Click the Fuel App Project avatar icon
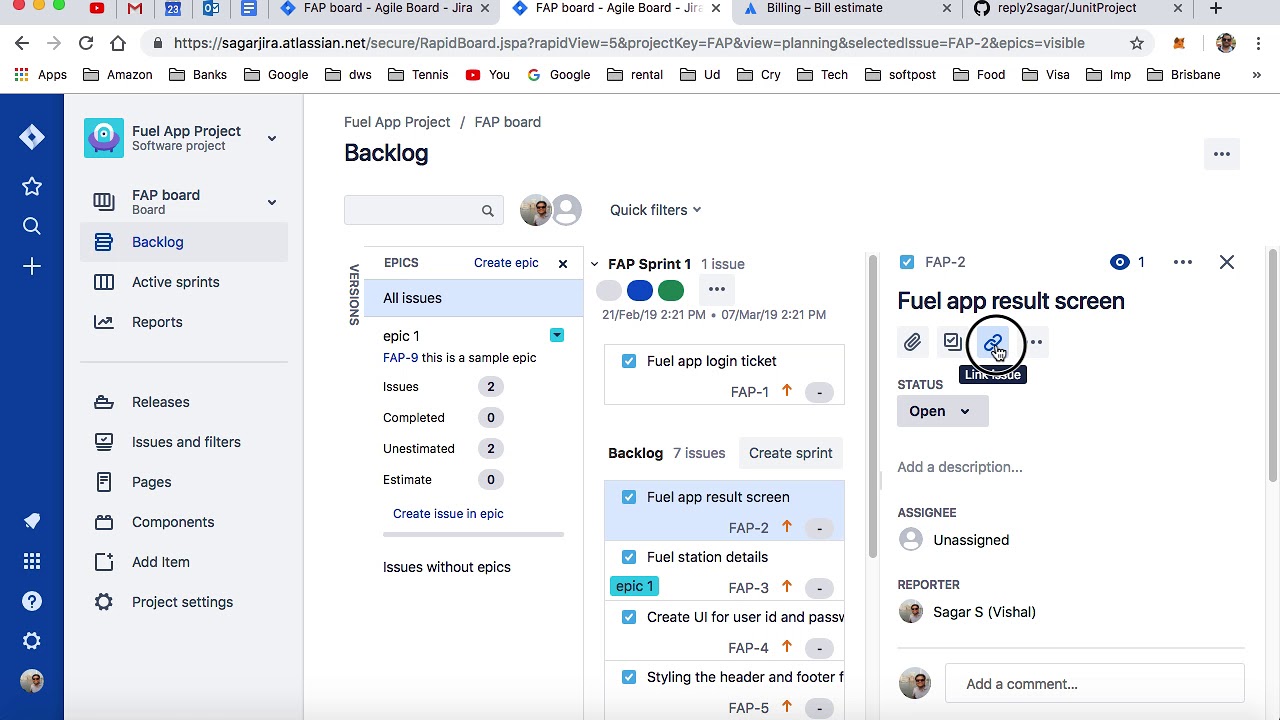 104,138
